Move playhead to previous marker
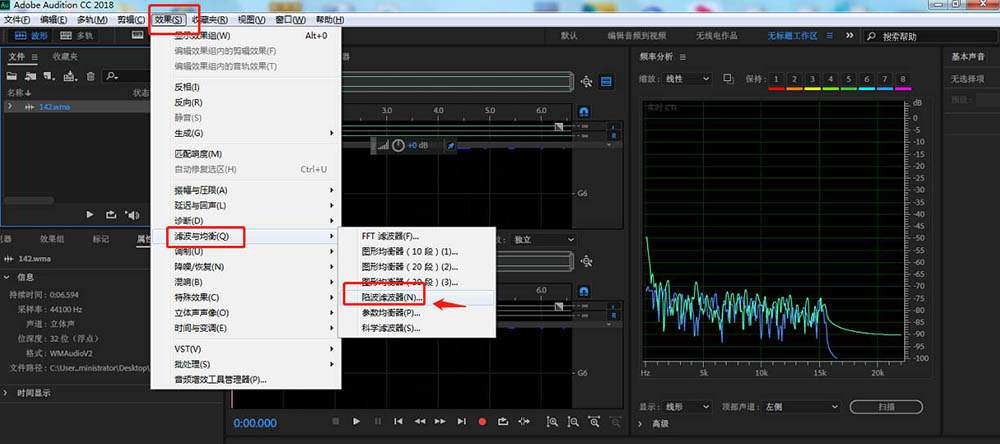This screenshot has height=444, width=1000. pyautogui.click(x=398, y=421)
